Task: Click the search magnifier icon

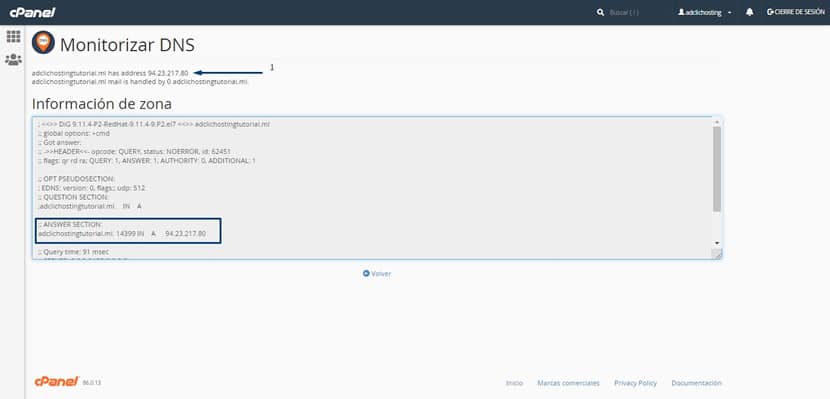Action: pyautogui.click(x=600, y=12)
